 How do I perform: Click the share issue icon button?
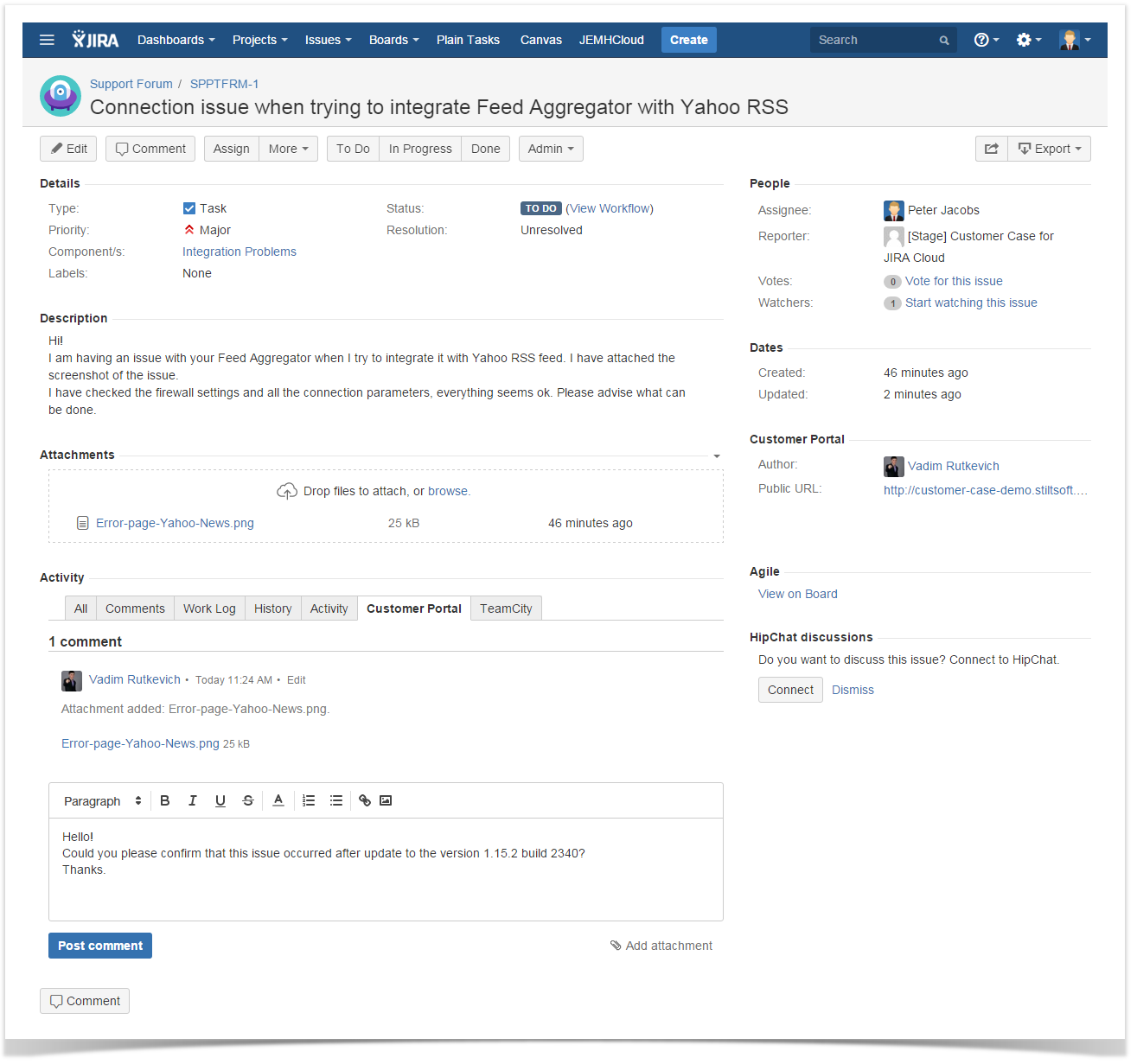click(992, 149)
